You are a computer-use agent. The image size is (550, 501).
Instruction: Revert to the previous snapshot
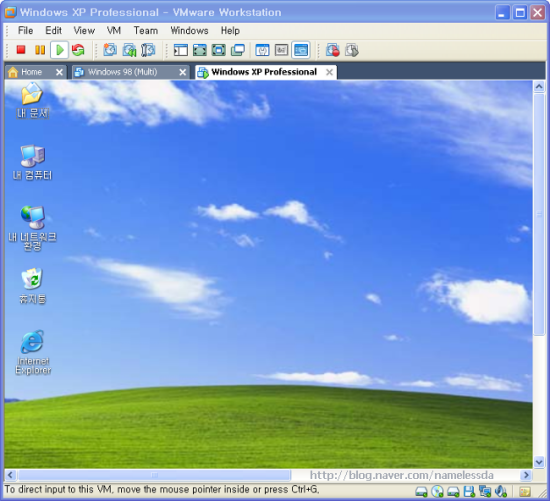[129, 50]
